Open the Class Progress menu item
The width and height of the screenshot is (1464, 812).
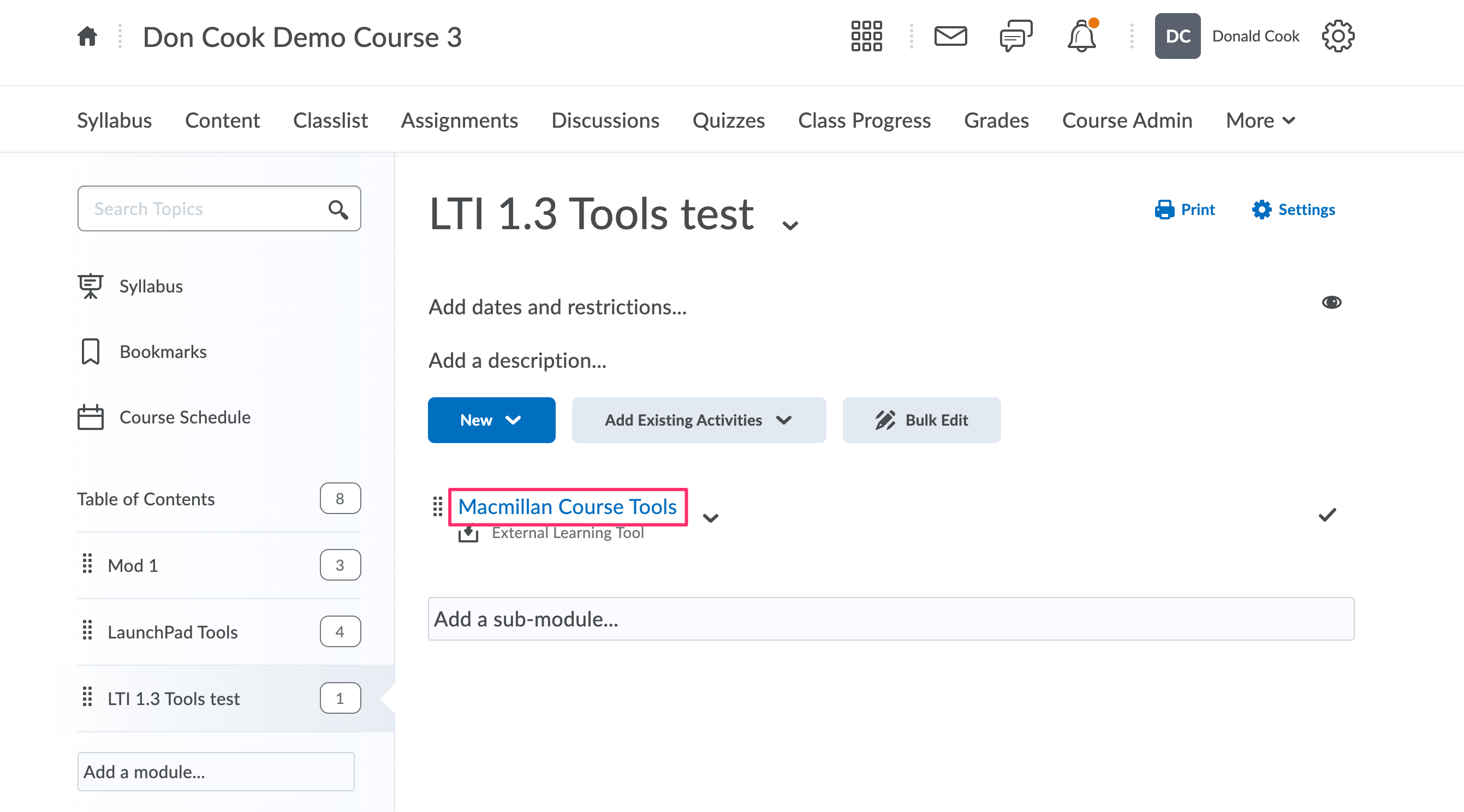point(864,120)
